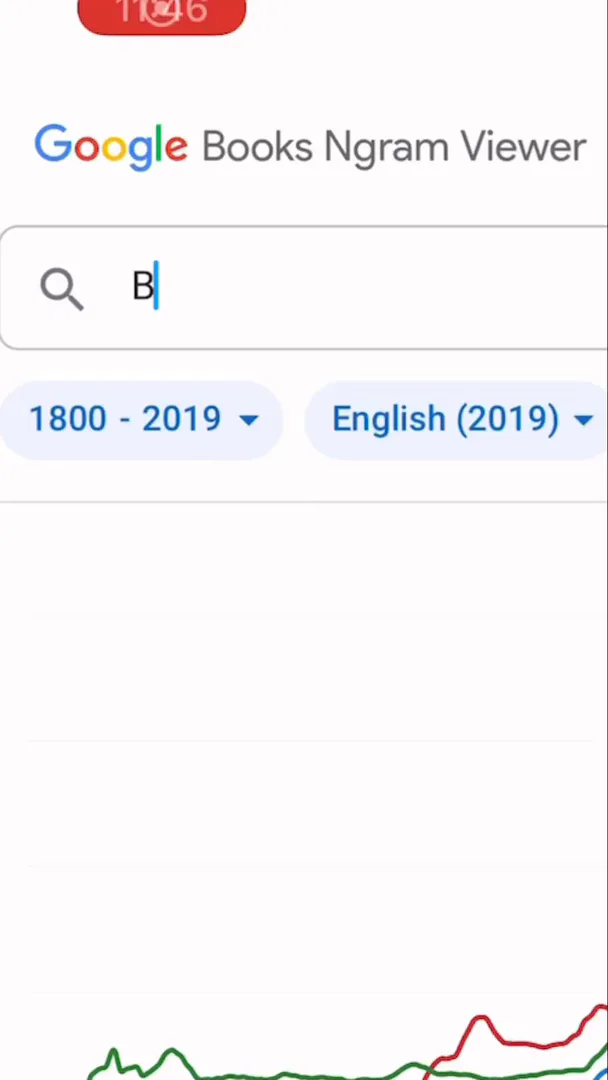The image size is (608, 1080).
Task: Click the magnifying glass search icon
Action: [x=62, y=289]
